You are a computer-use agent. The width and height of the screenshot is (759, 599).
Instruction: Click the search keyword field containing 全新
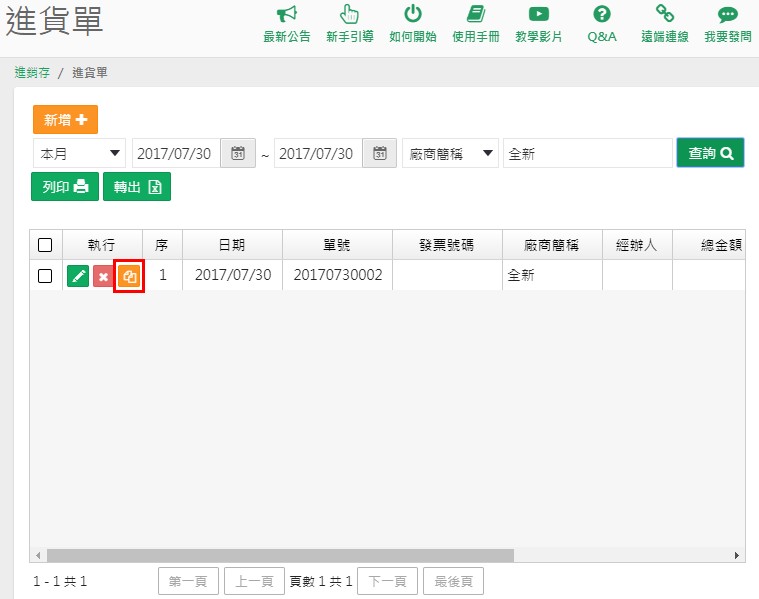[588, 153]
